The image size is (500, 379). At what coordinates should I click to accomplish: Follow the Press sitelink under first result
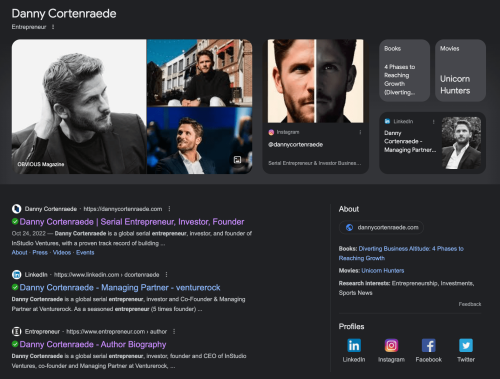point(40,253)
